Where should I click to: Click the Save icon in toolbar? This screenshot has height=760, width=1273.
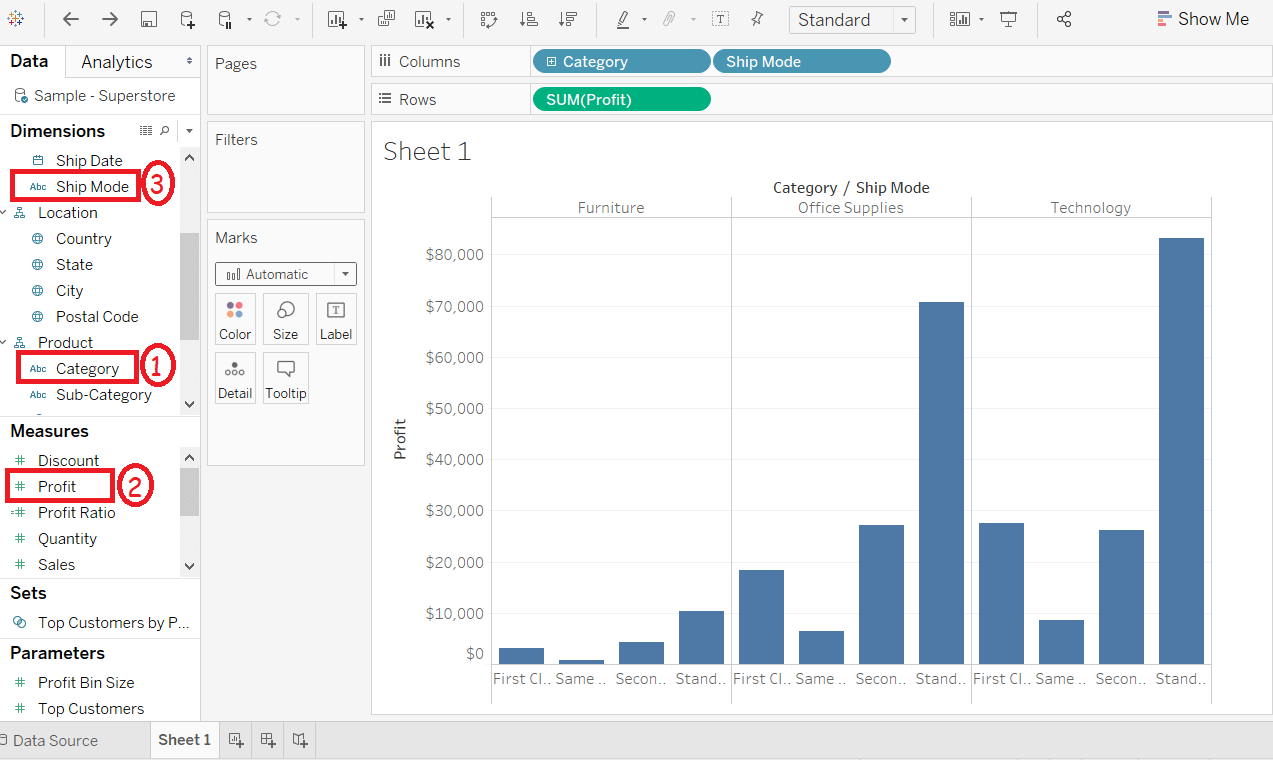[x=148, y=19]
